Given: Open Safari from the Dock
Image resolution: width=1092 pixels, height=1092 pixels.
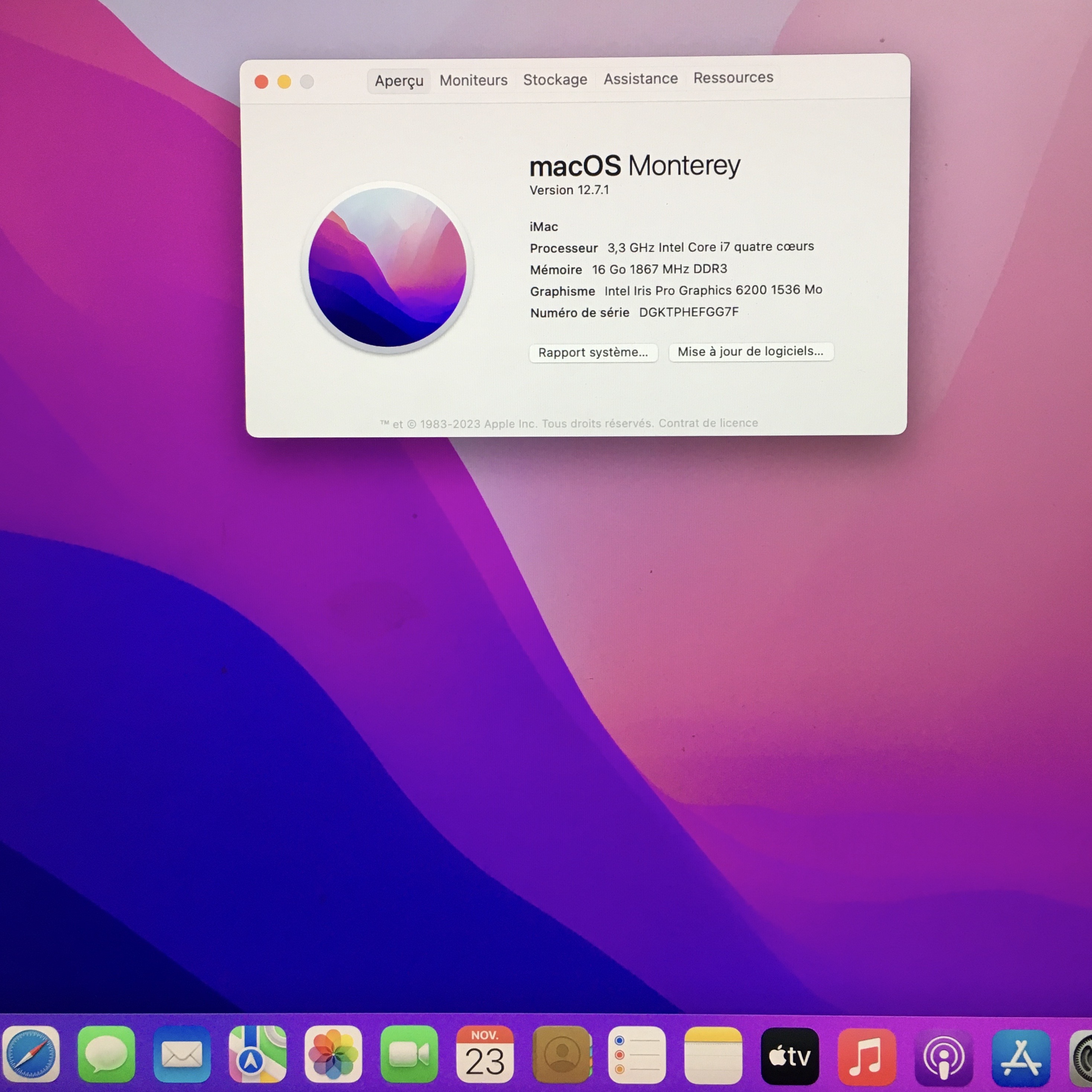Looking at the screenshot, I should click(x=31, y=1055).
